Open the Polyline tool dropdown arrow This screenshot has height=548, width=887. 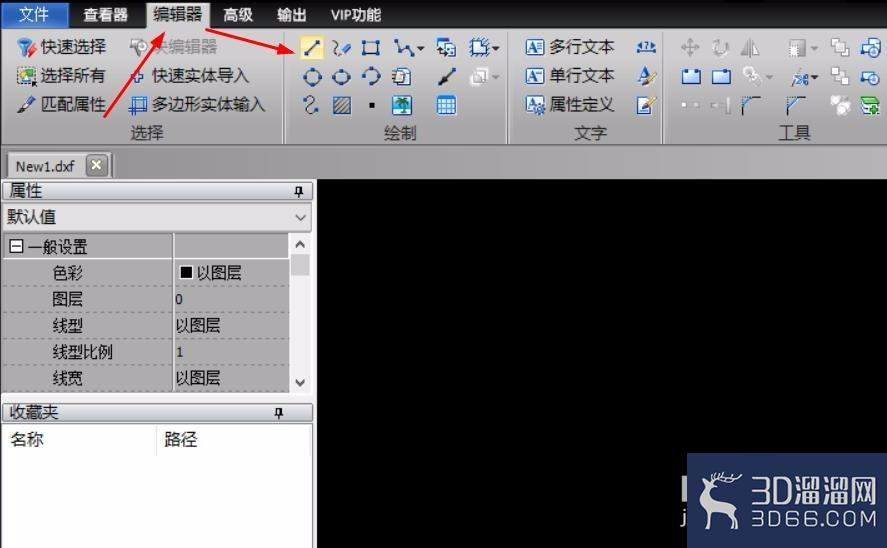click(x=420, y=49)
